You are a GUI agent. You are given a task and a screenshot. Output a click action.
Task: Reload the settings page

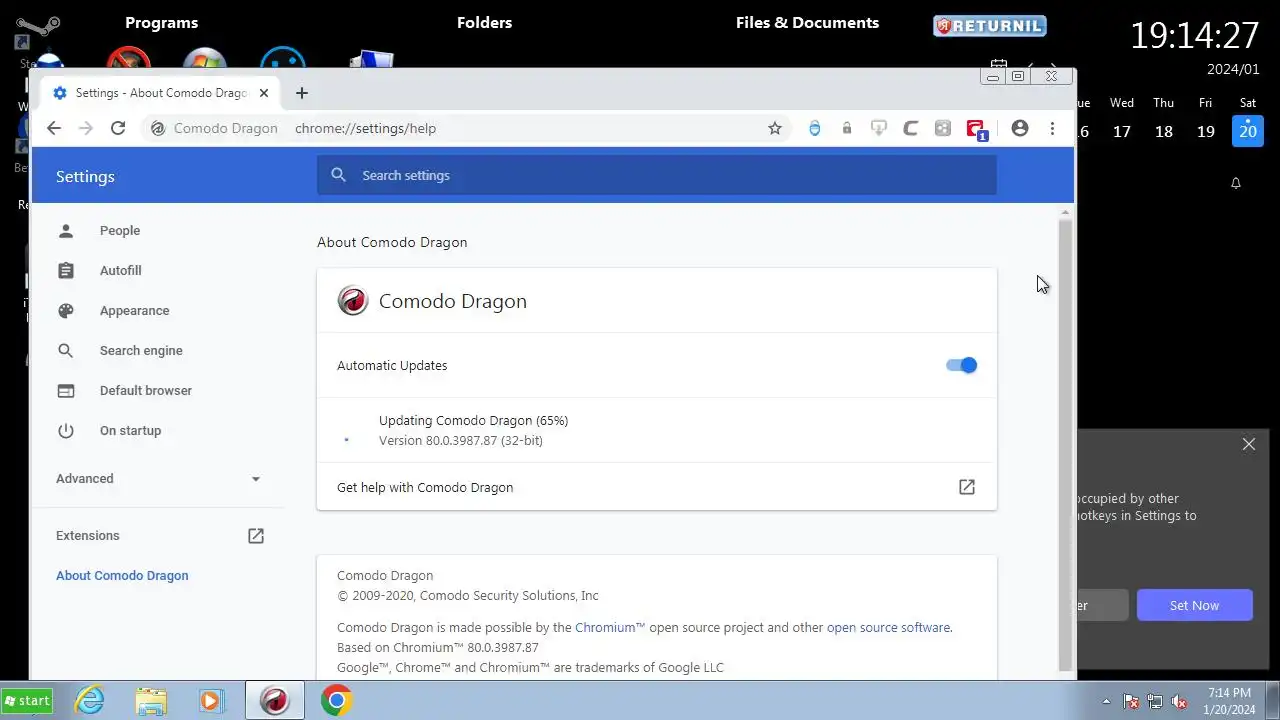(x=118, y=128)
